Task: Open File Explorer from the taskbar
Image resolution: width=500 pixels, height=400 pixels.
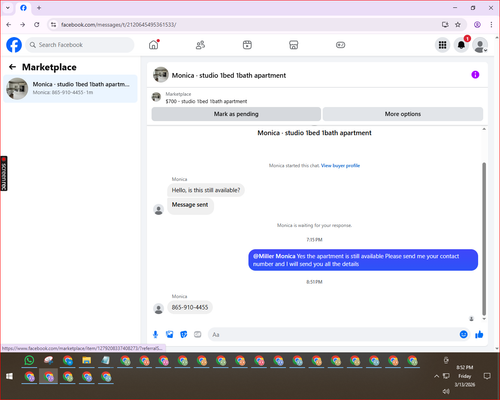Action: 87,360
